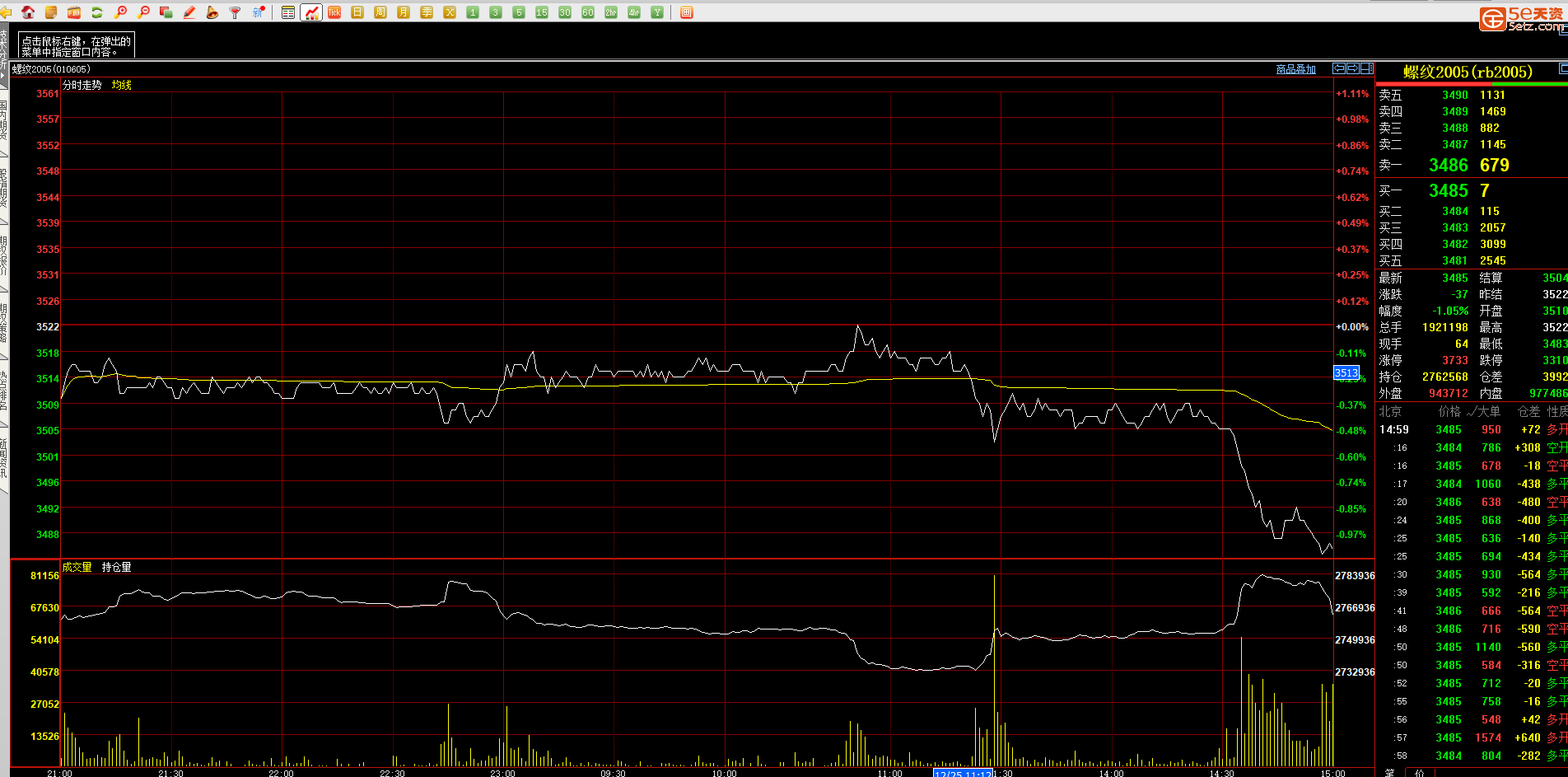The width and height of the screenshot is (1568, 777).
Task: Zoom in with the plus magnifier icon
Action: [120, 12]
